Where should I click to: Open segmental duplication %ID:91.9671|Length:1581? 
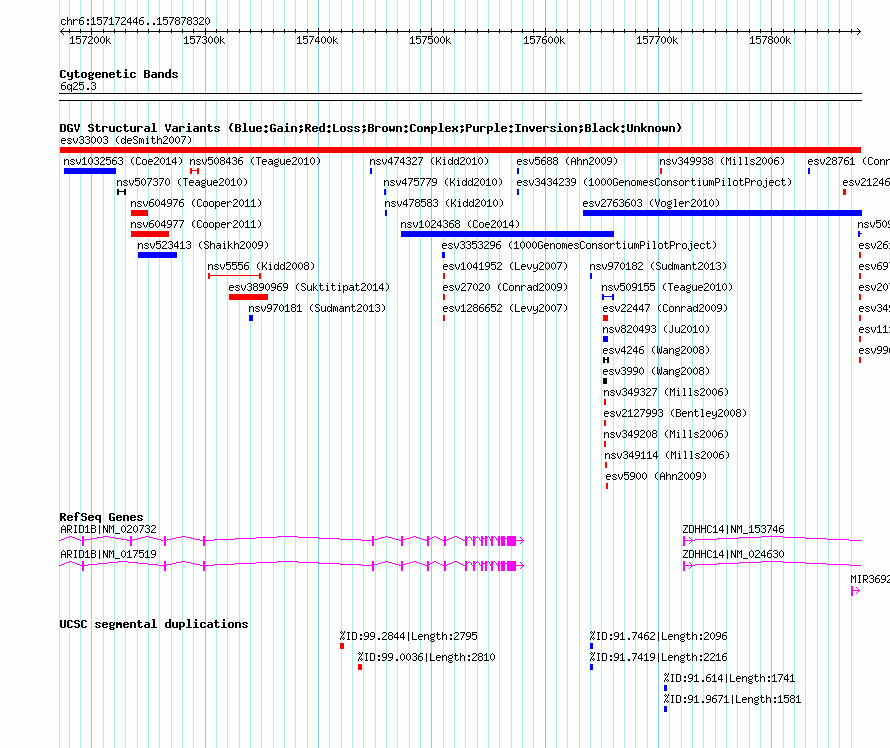coord(732,699)
